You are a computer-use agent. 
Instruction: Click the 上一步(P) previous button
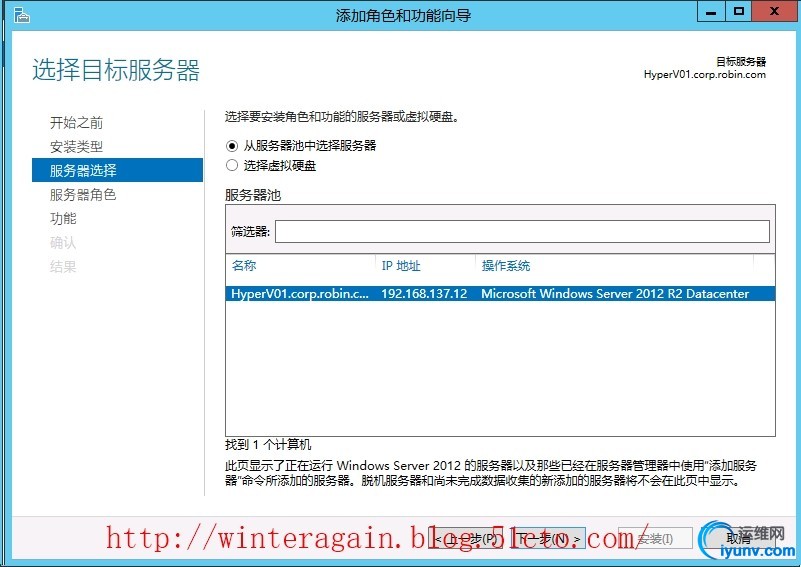[x=466, y=539]
